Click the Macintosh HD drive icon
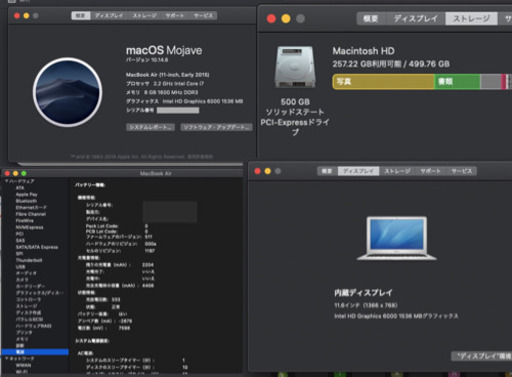512x377 pixels. click(x=295, y=67)
